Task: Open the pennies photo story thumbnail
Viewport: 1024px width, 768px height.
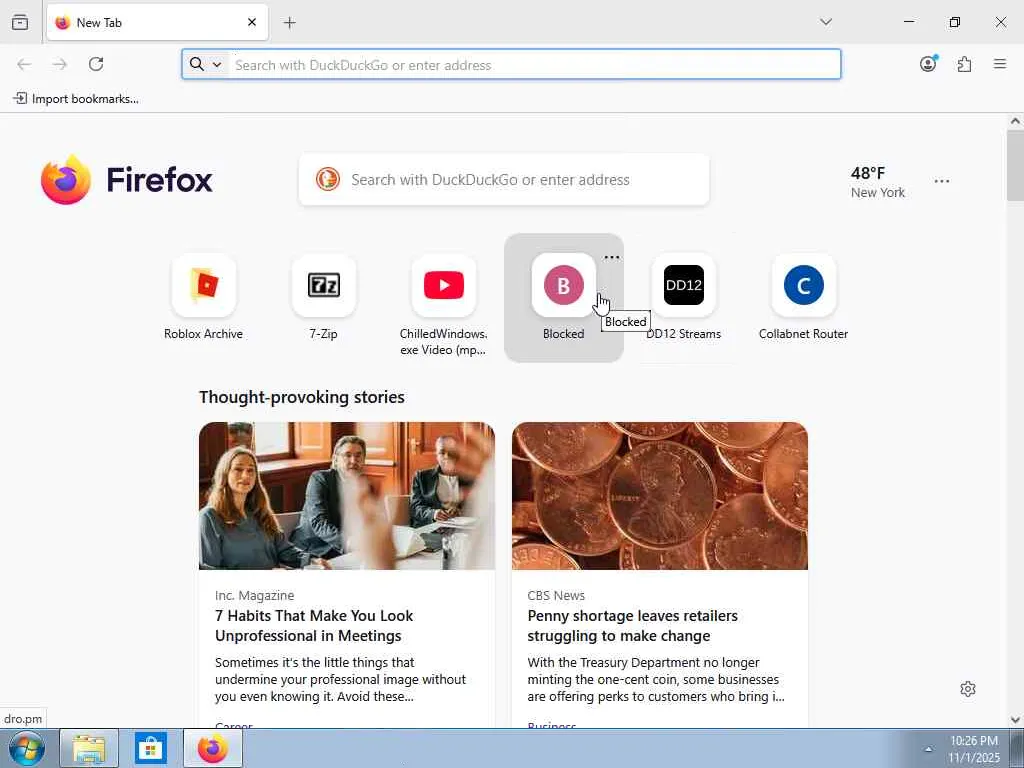Action: point(660,496)
